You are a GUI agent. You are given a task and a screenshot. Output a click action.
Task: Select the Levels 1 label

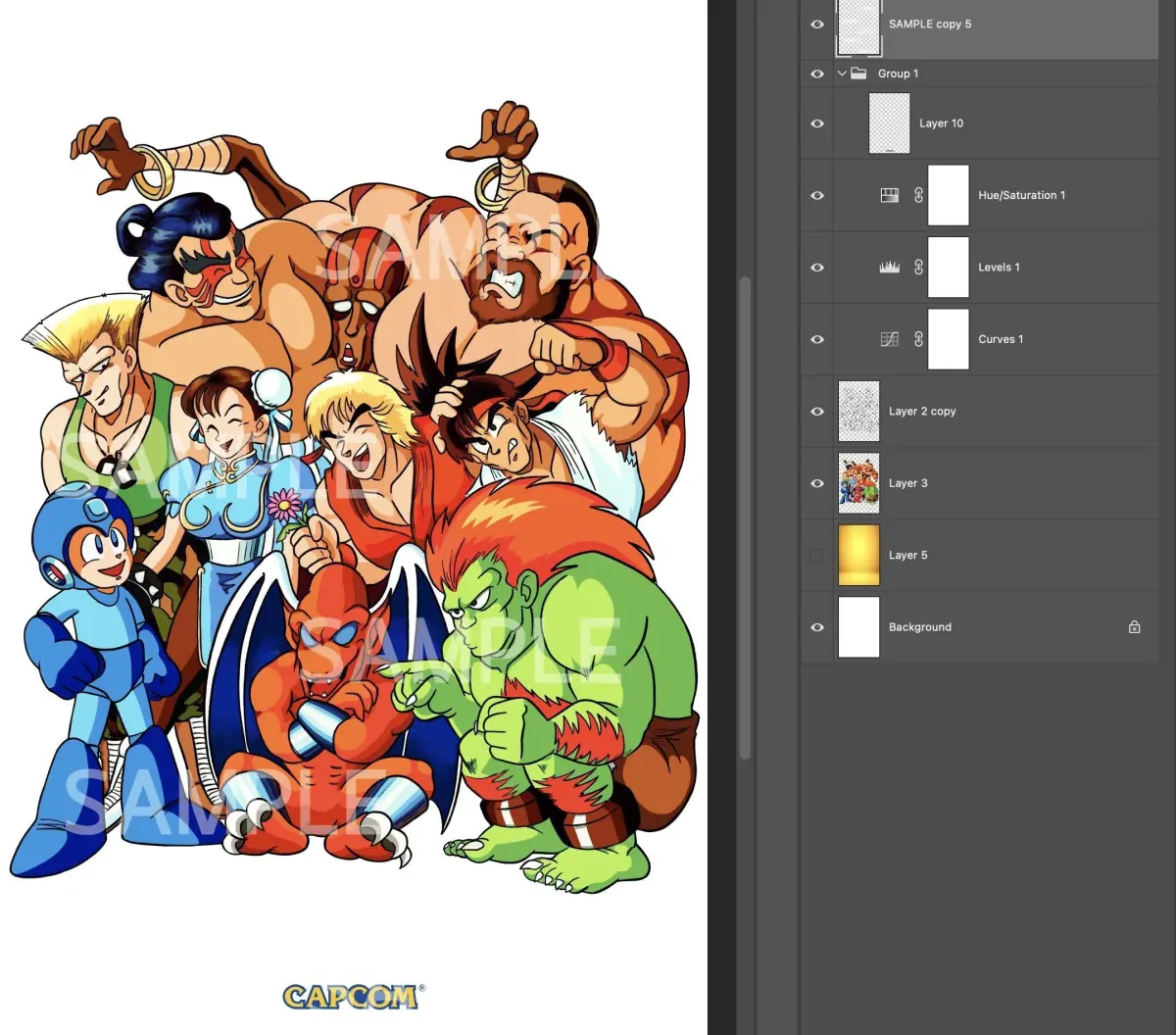pos(999,268)
